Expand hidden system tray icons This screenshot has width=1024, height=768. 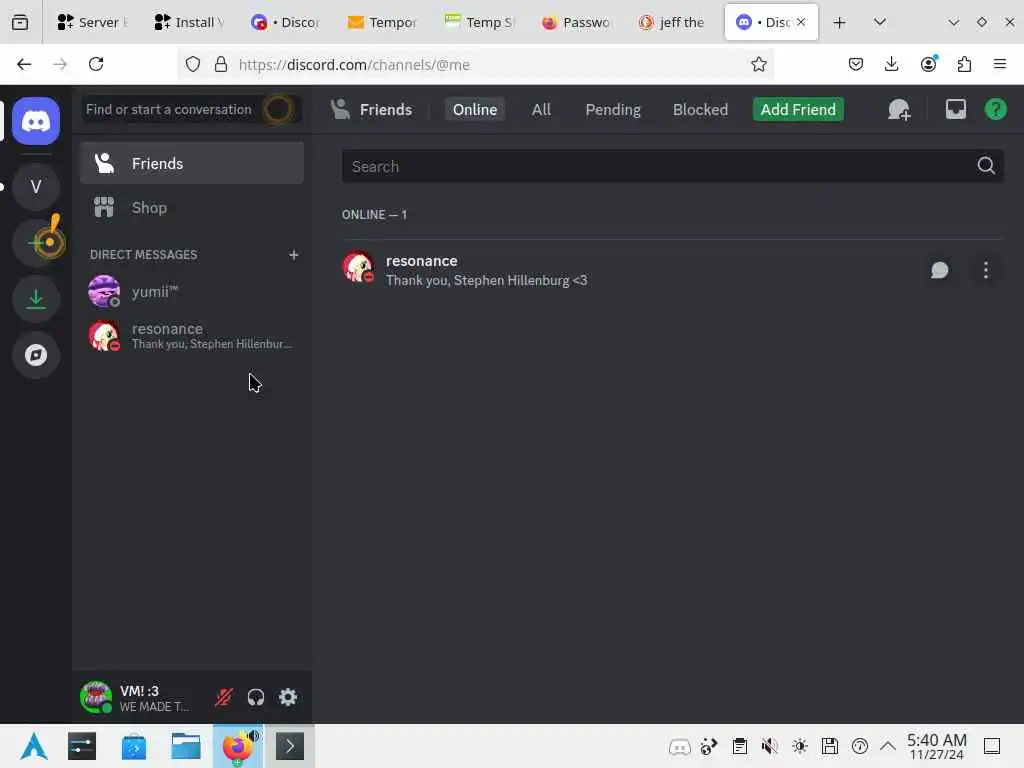pos(888,746)
